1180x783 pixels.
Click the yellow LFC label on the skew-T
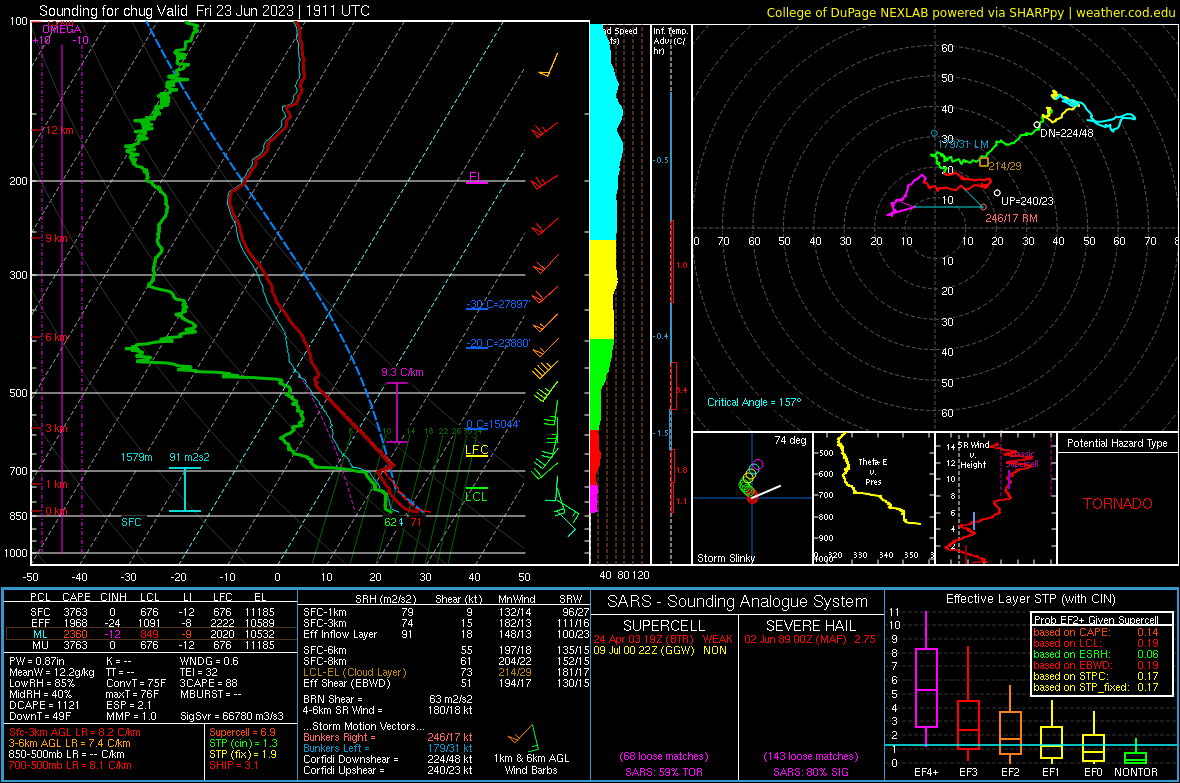pos(476,450)
